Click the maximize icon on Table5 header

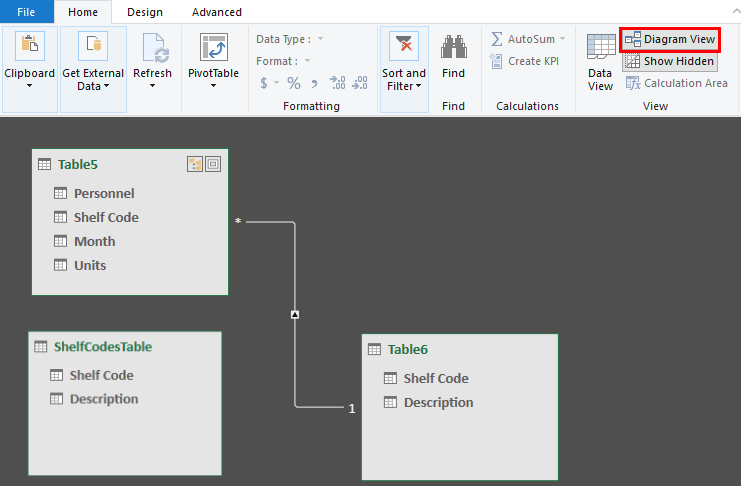[213, 164]
